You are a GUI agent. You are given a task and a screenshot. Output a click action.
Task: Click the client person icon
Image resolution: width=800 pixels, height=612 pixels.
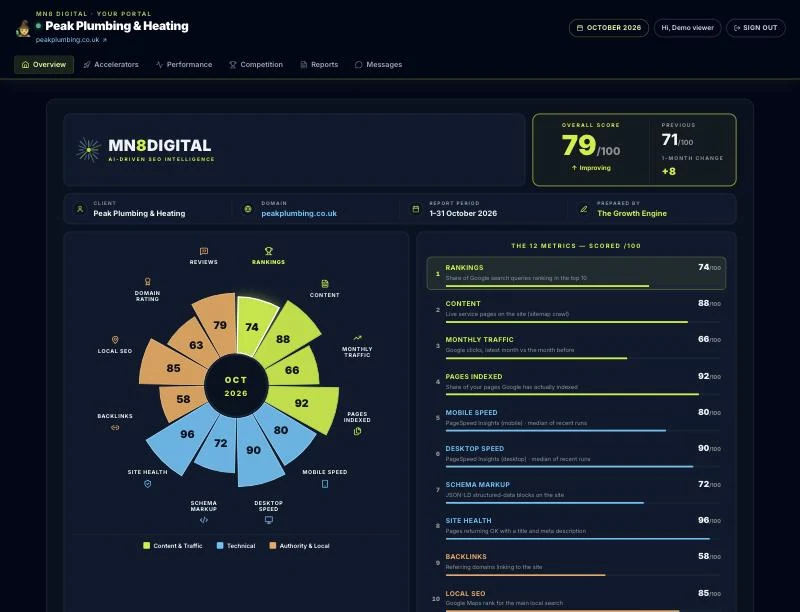80,209
